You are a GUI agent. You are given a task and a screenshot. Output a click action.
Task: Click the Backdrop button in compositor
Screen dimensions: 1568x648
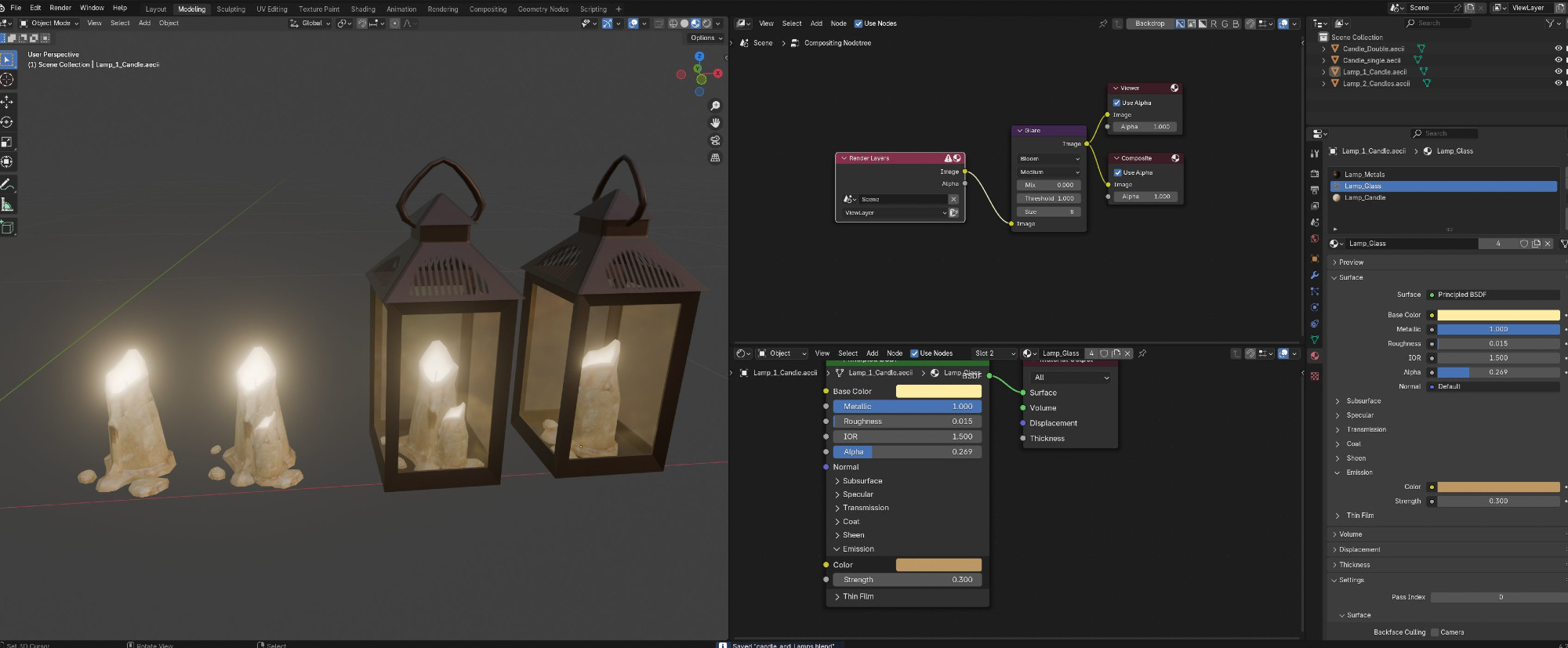[x=1150, y=24]
